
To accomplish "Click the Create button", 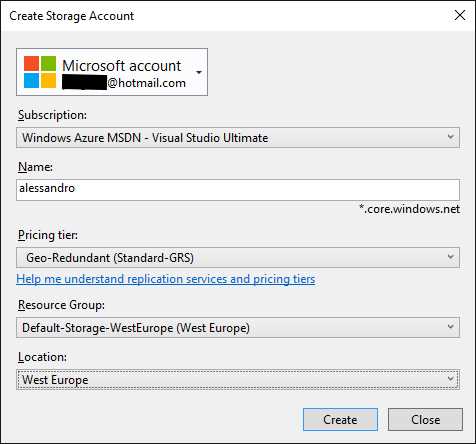I will click(340, 419).
